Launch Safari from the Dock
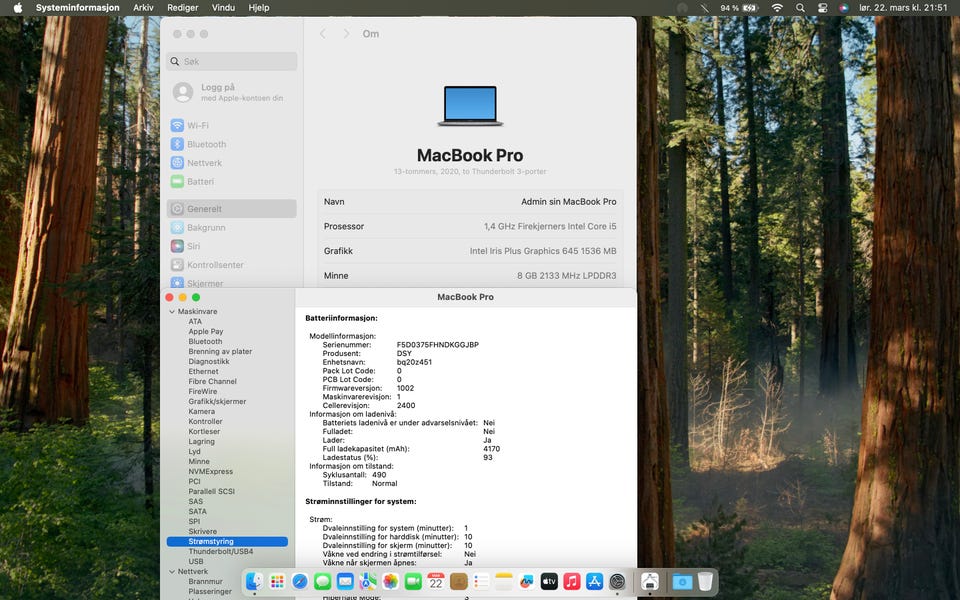 [x=299, y=581]
